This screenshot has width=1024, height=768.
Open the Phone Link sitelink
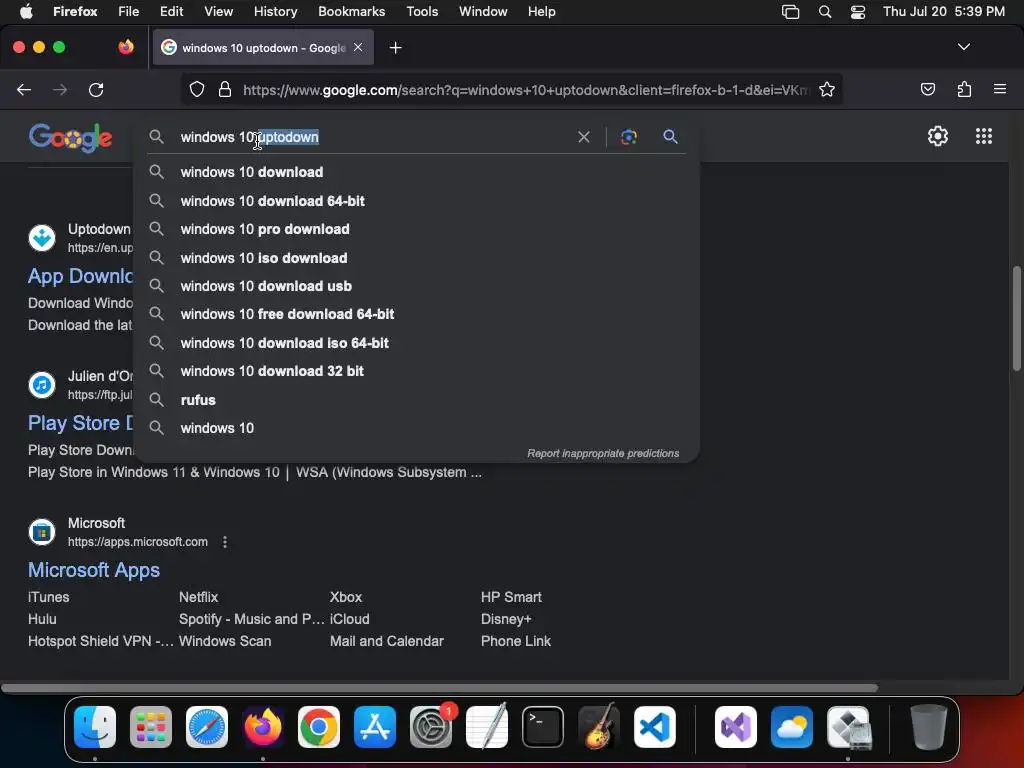coord(516,641)
